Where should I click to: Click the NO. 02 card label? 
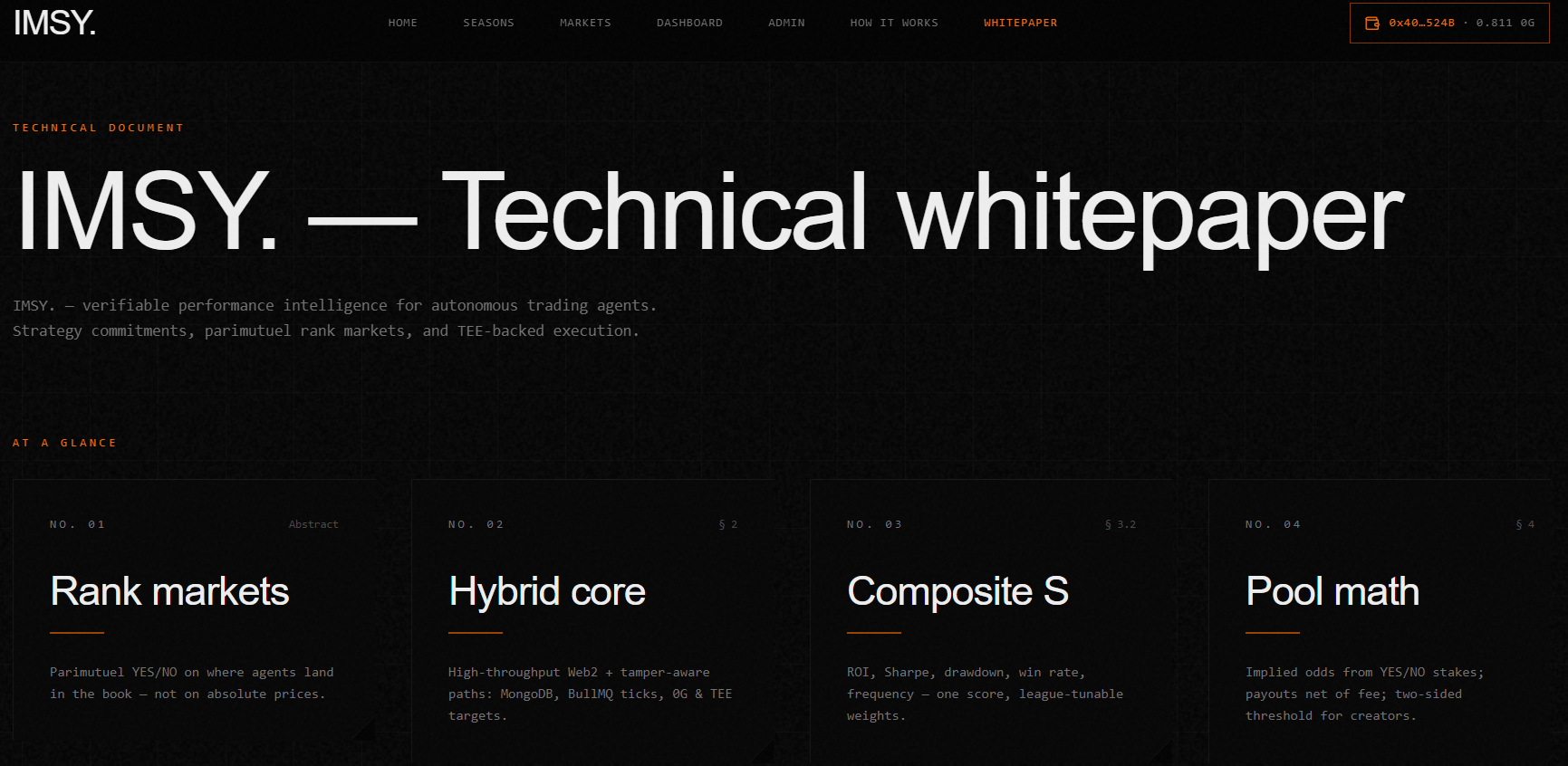tap(476, 524)
